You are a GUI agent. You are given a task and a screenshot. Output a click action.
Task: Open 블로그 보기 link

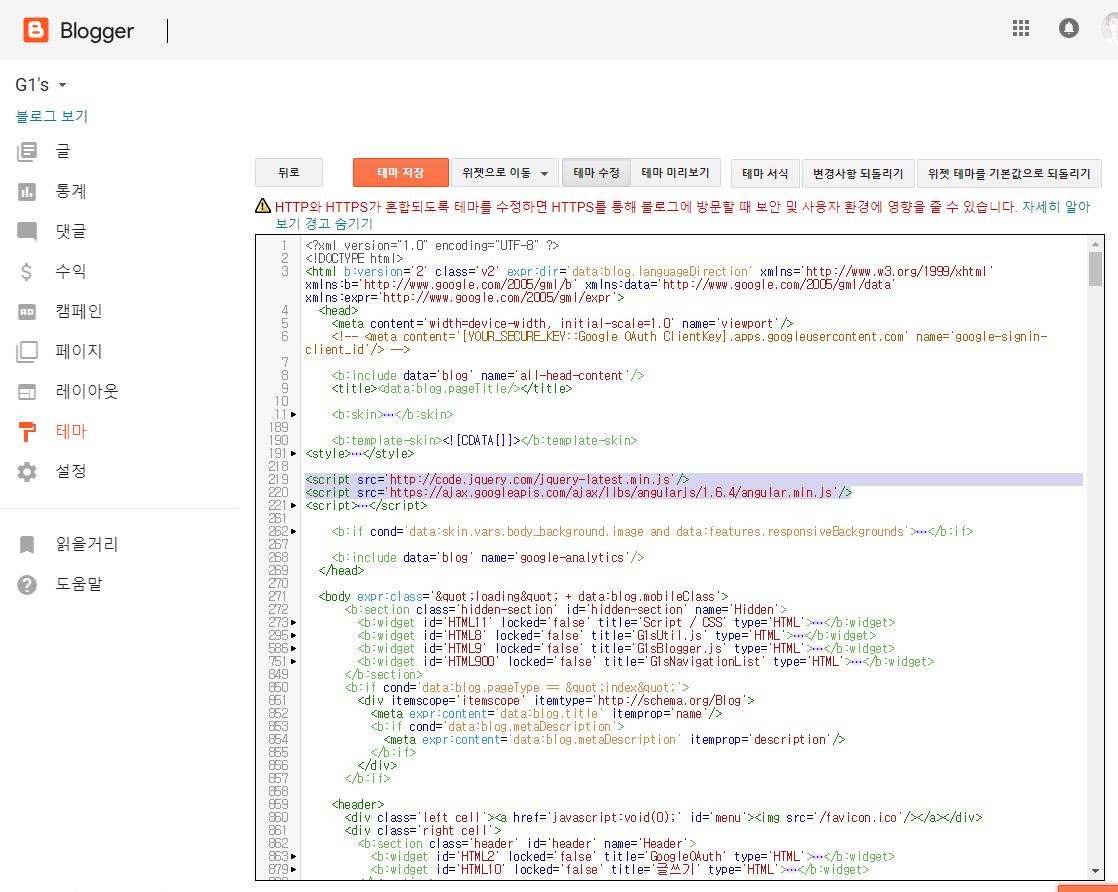(51, 116)
